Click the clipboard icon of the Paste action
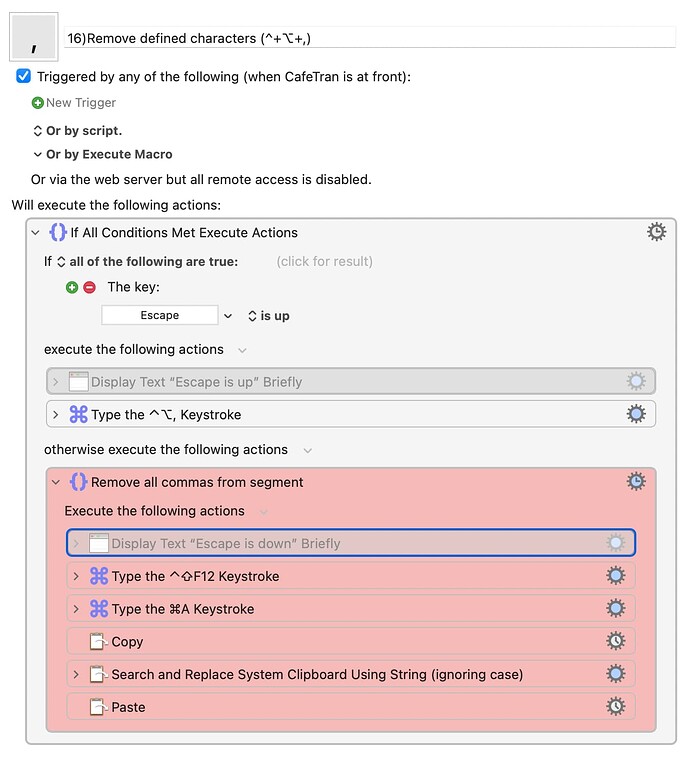This screenshot has height=764, width=690. (98, 707)
